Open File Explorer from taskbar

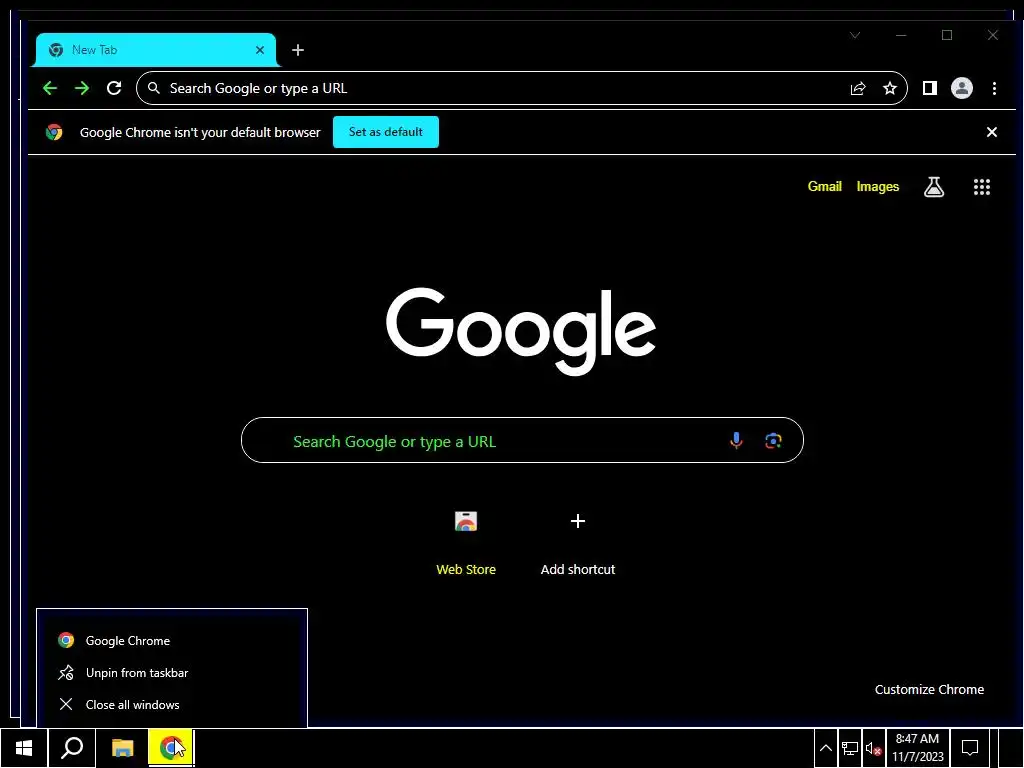point(122,748)
